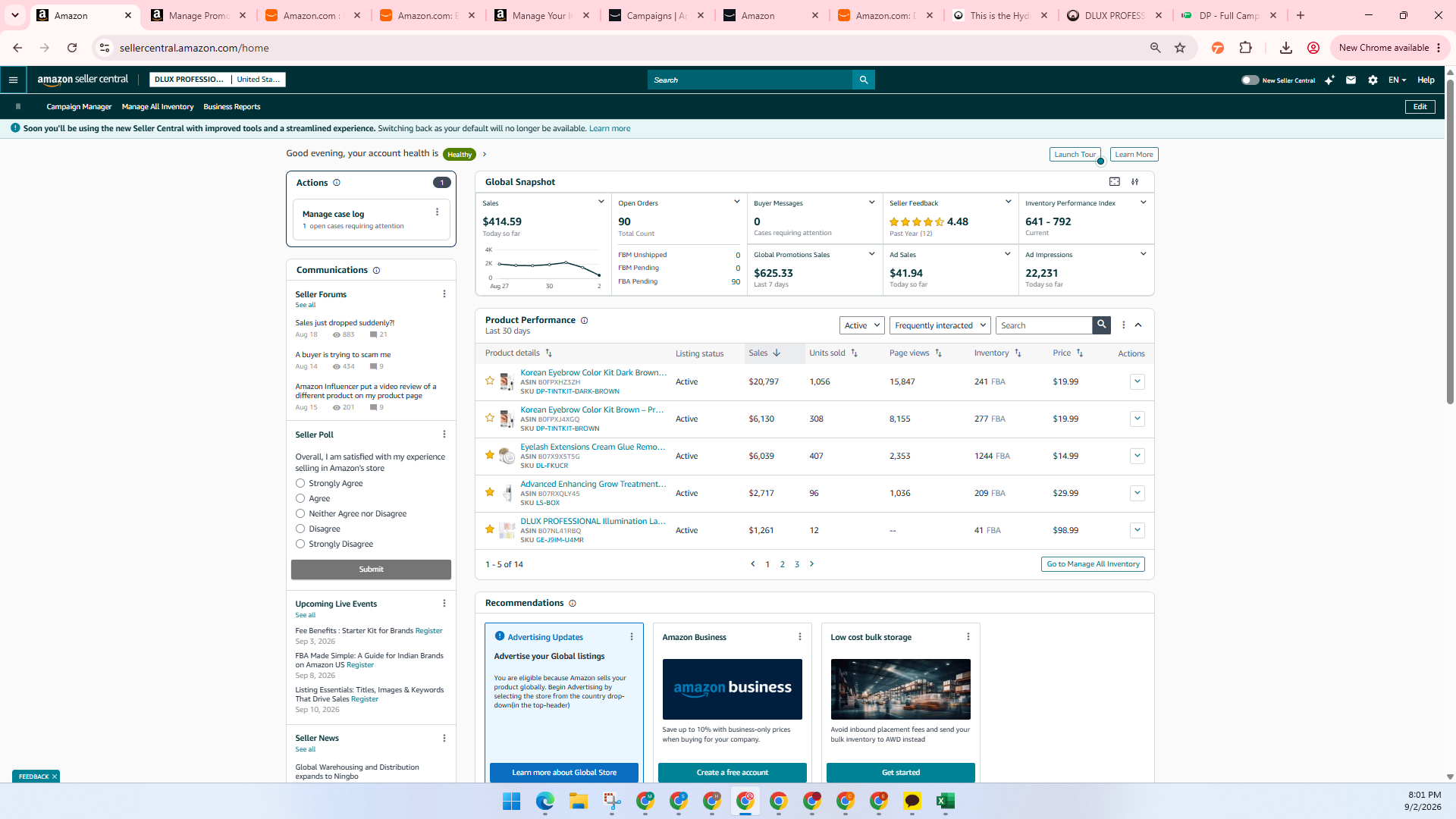Viewport: 1456px width, 819px height.
Task: Open Advertising Updates card kebab menu
Action: click(632, 637)
